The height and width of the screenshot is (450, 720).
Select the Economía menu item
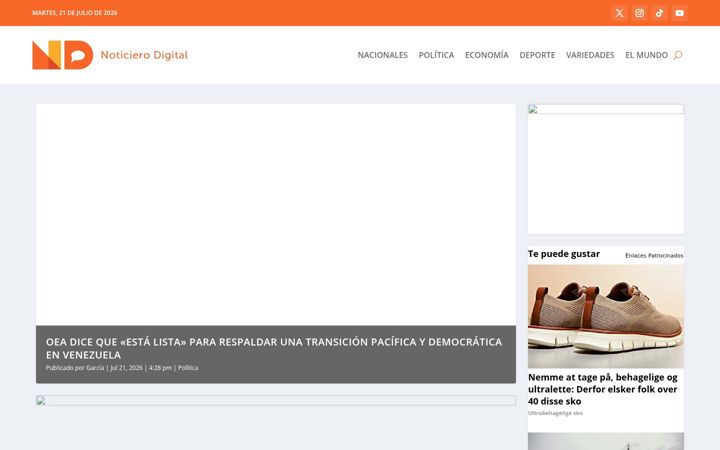click(487, 55)
